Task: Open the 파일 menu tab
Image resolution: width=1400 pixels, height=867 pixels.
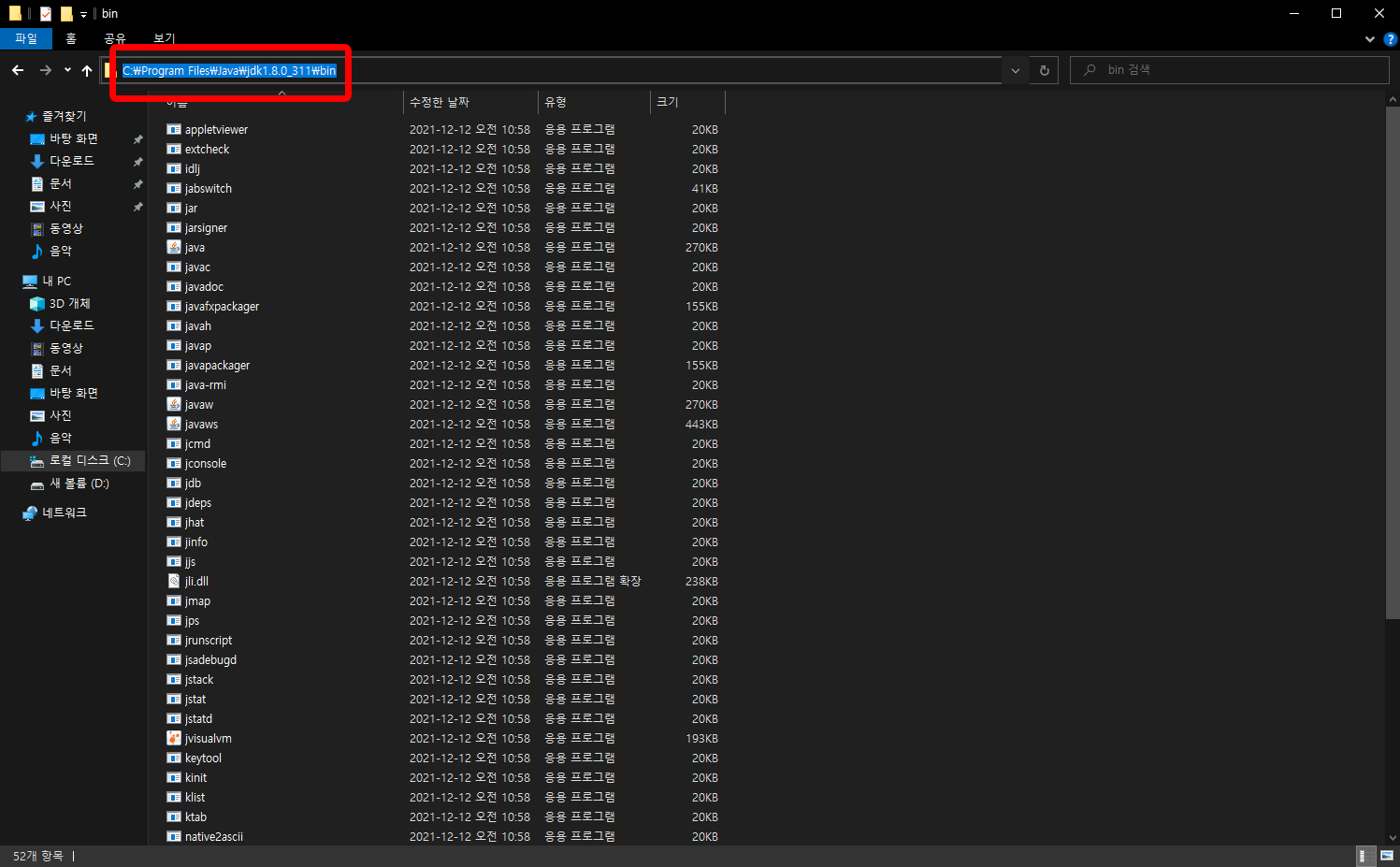Action: [26, 38]
